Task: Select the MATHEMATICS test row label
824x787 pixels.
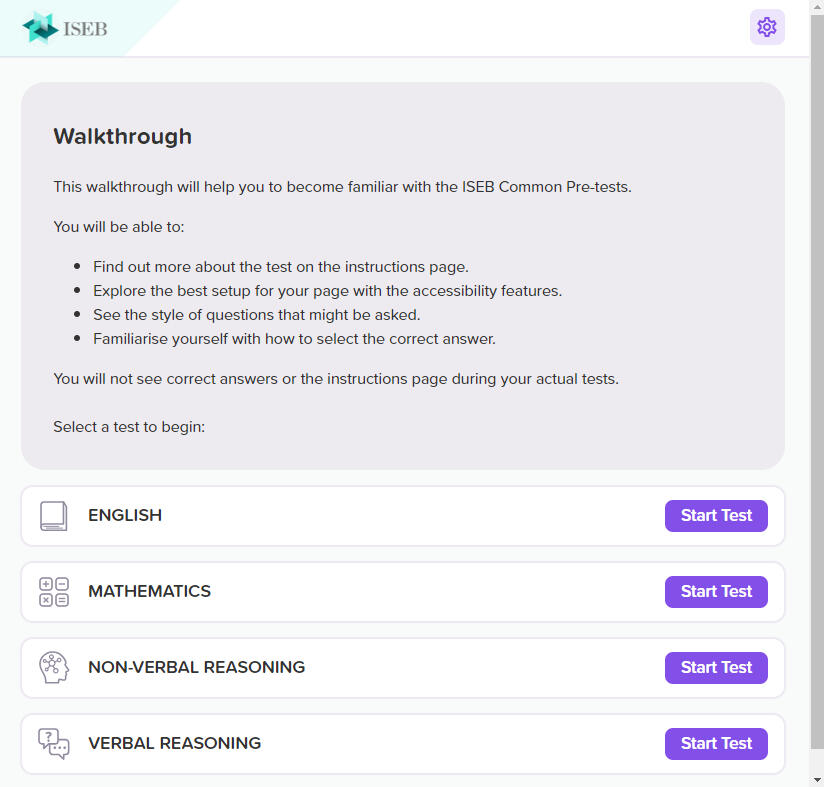Action: click(149, 592)
